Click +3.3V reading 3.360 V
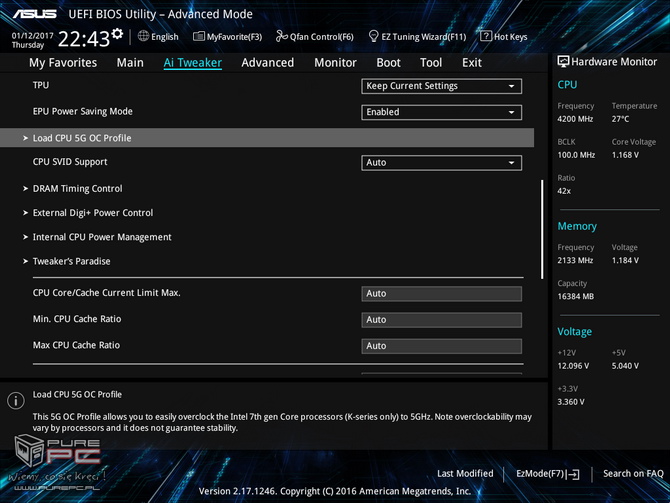 point(571,402)
